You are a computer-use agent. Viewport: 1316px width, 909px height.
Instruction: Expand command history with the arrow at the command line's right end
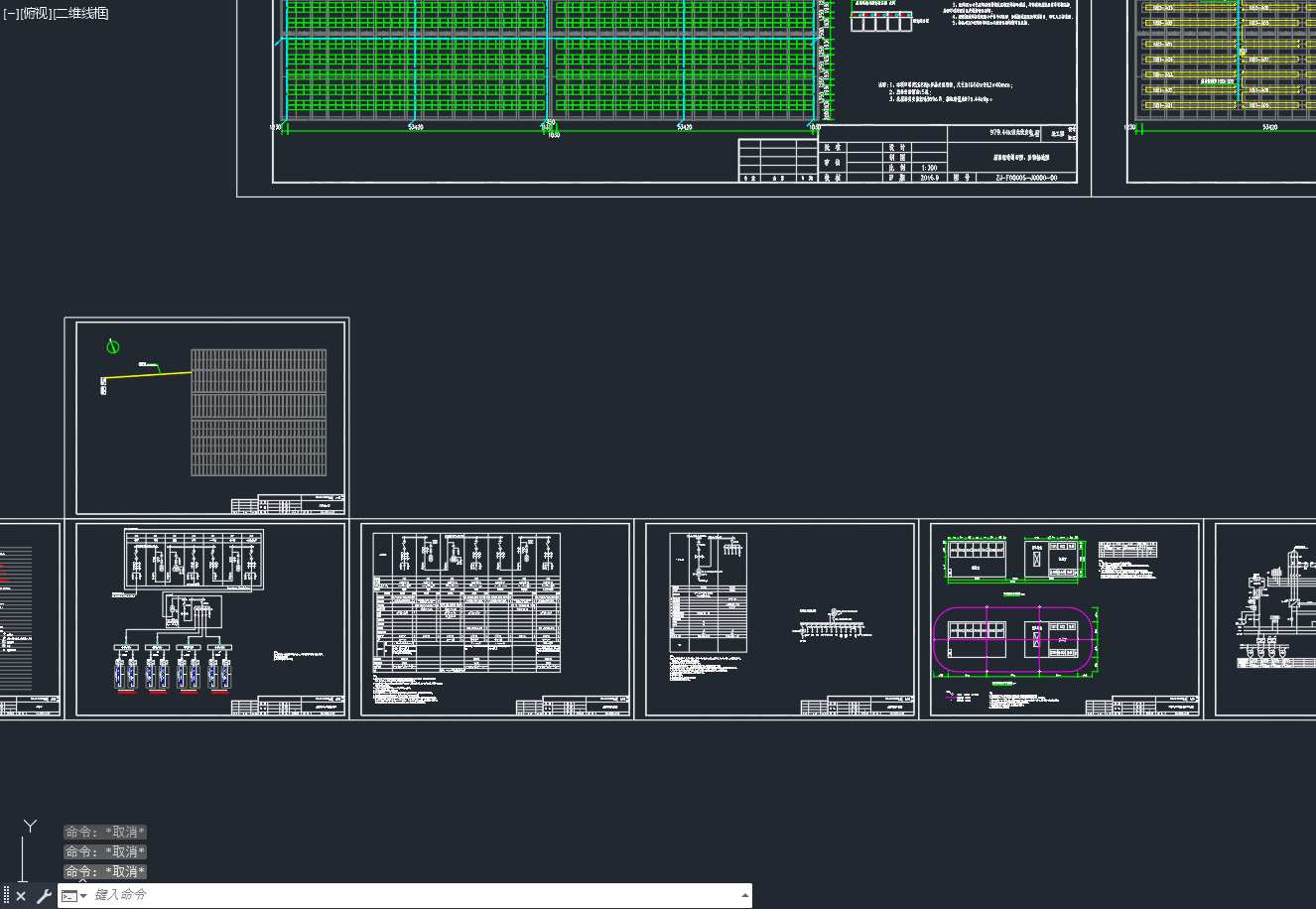click(745, 895)
